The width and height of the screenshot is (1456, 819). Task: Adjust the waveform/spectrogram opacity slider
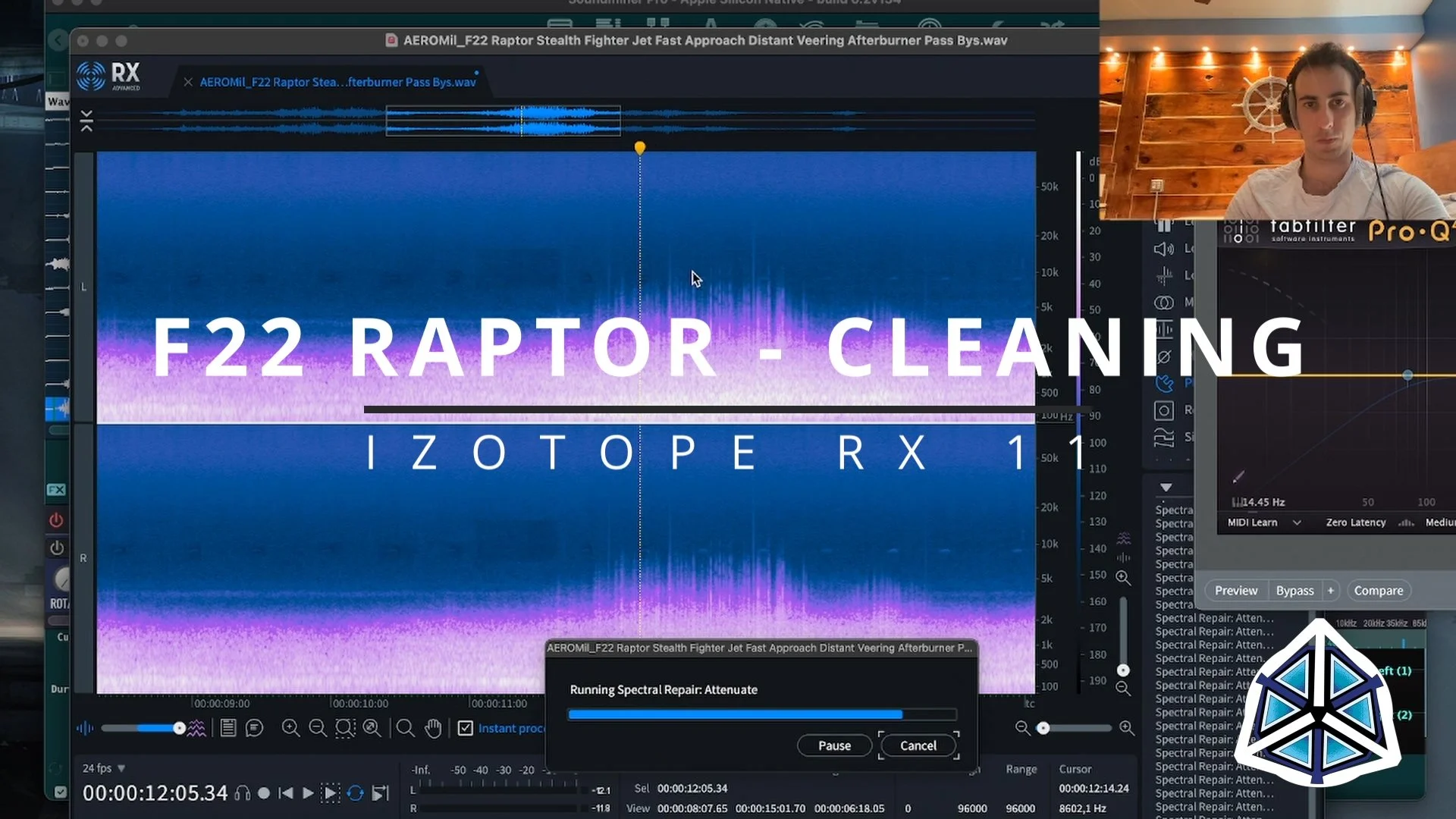coord(179,729)
